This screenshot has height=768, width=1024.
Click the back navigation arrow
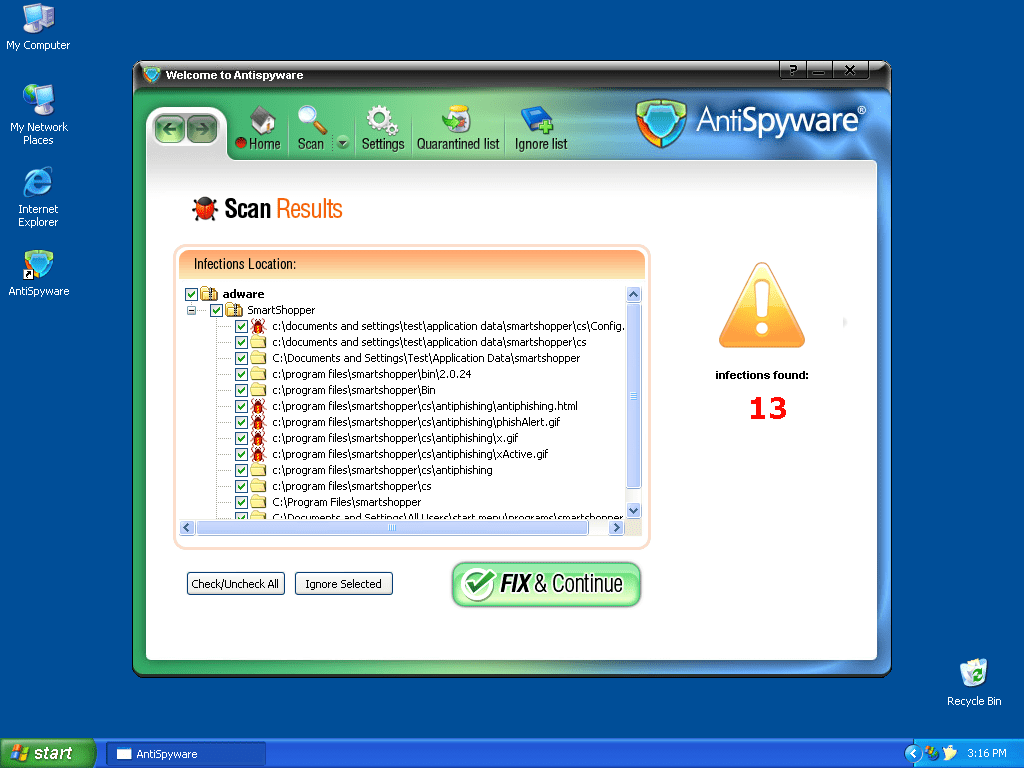click(x=170, y=129)
